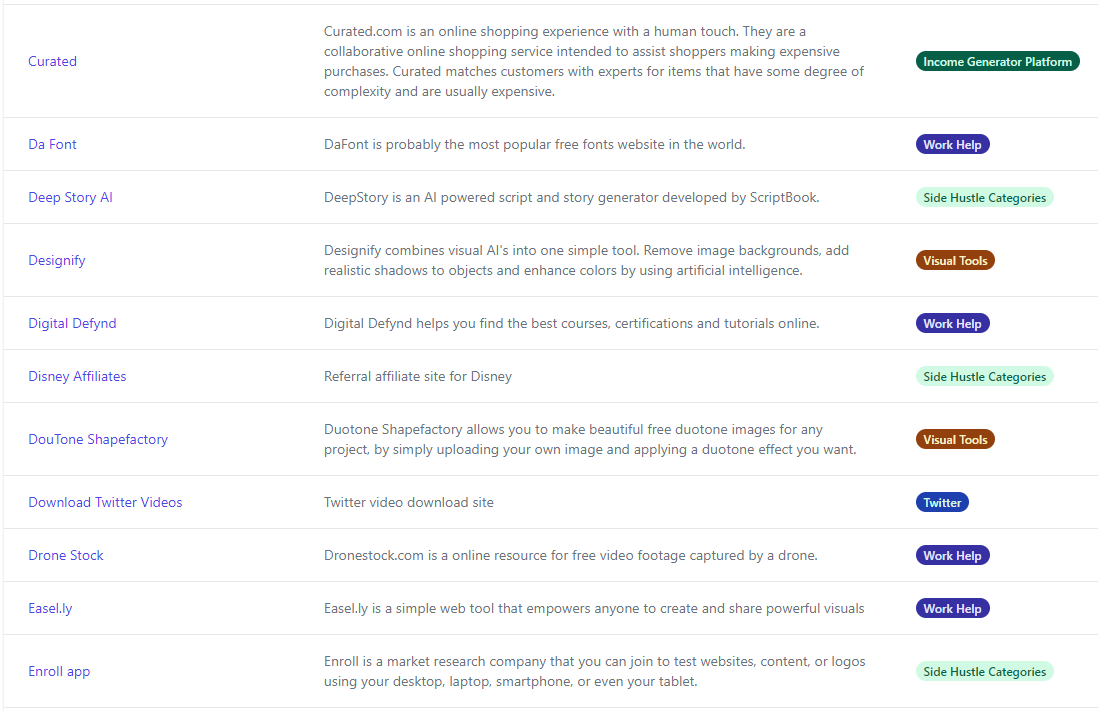The height and width of the screenshot is (711, 1098).
Task: Click Work Help tag for Digital Defynd
Action: pos(952,324)
